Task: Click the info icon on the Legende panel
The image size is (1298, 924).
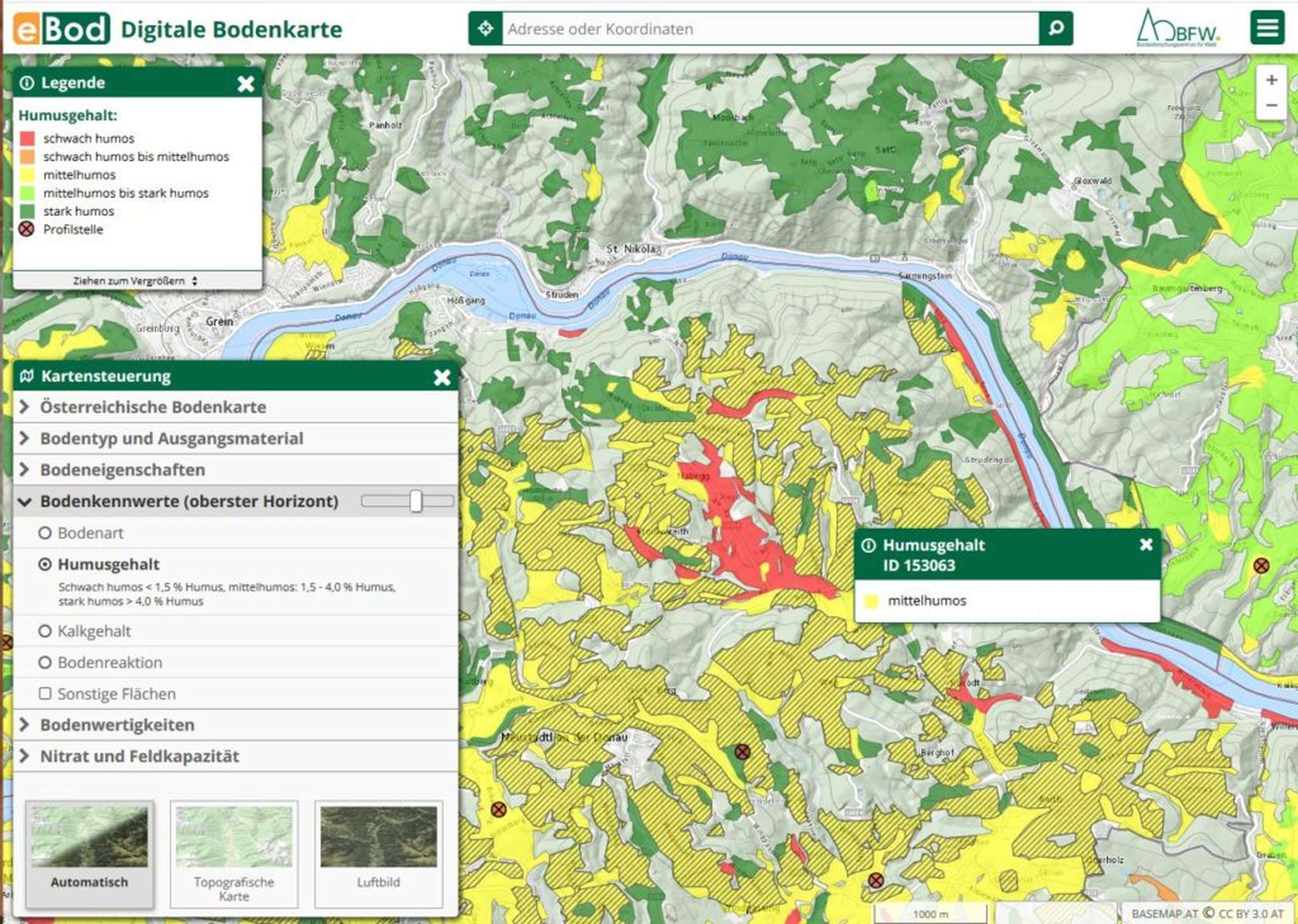Action: point(27,83)
